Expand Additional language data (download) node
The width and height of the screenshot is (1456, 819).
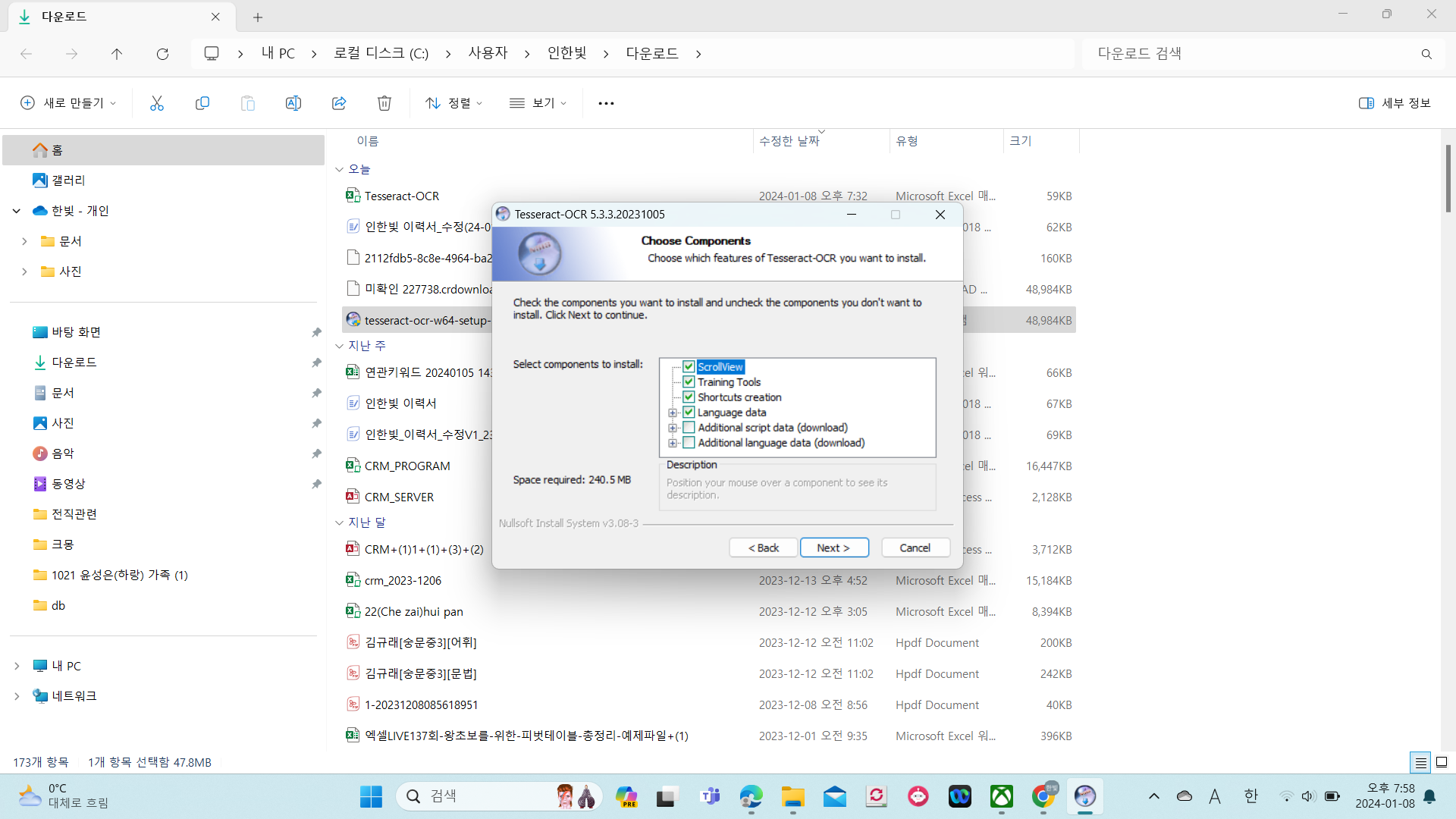point(673,444)
